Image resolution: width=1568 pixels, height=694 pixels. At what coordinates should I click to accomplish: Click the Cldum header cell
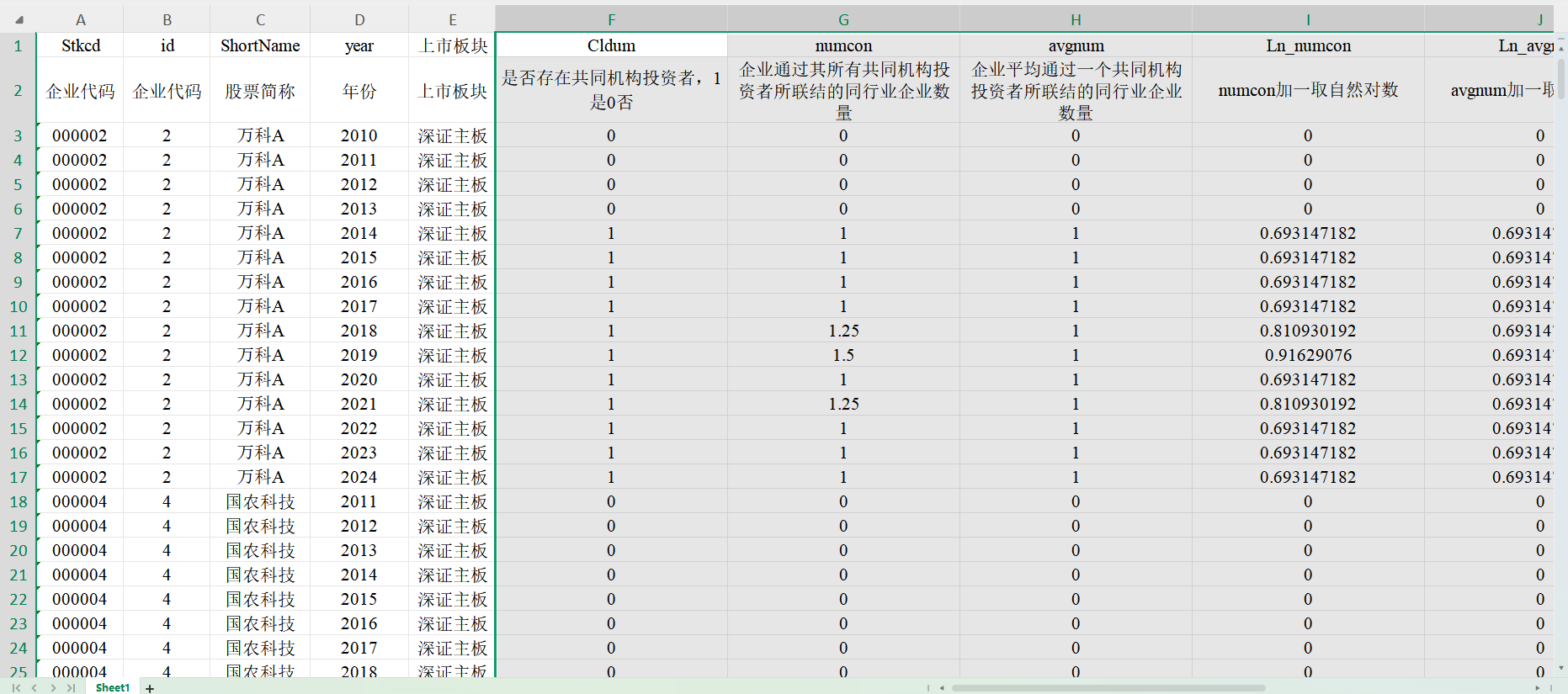[611, 45]
